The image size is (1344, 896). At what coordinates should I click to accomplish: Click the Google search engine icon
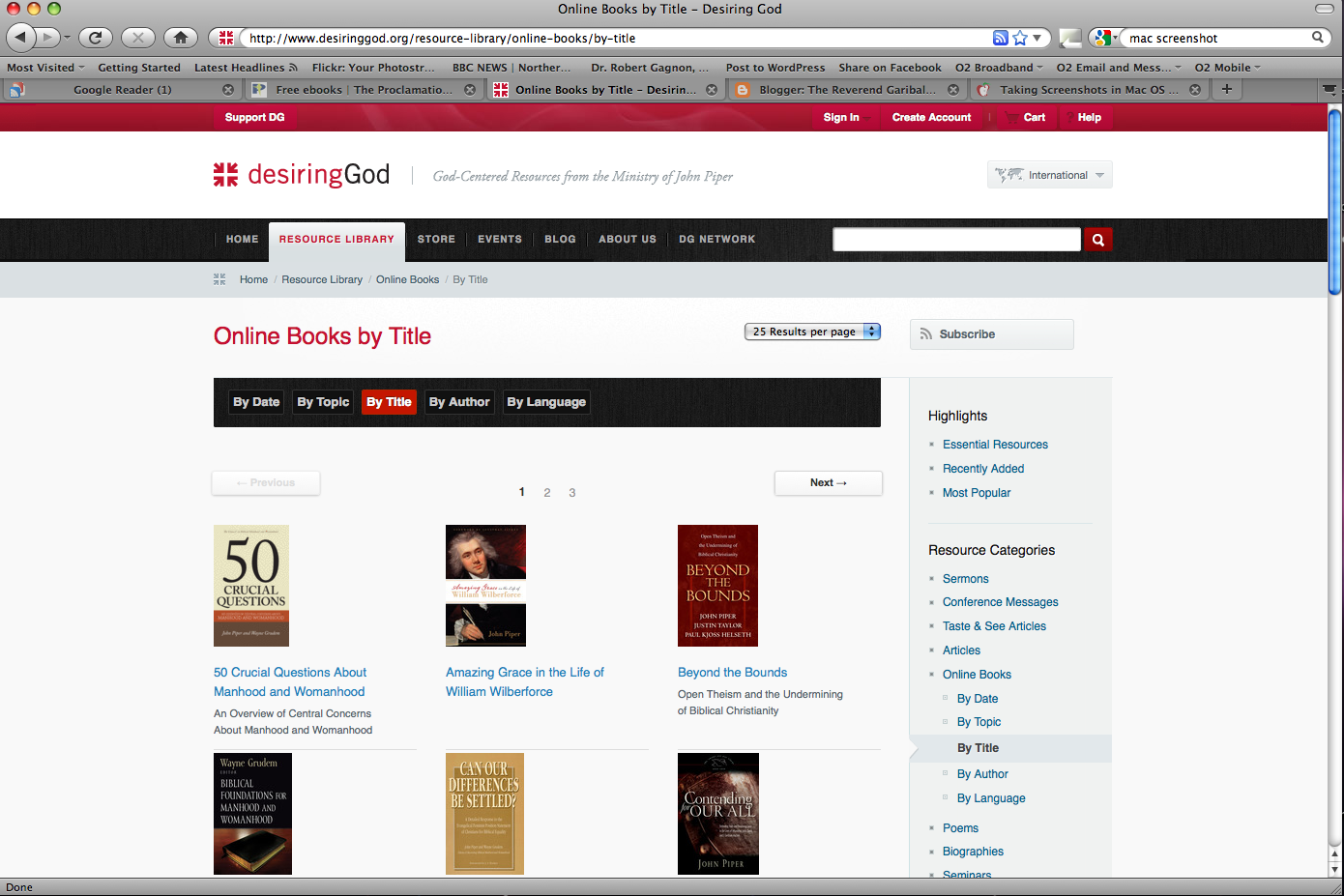point(1102,38)
